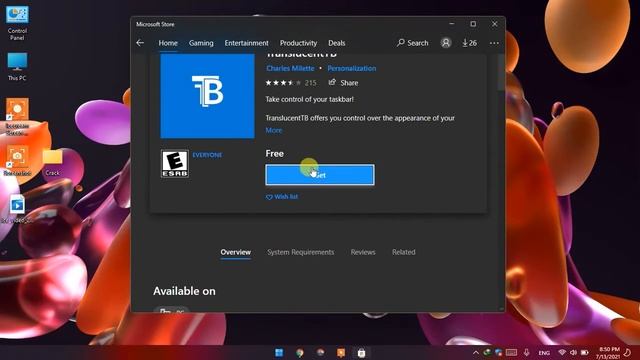The image size is (640, 360).
Task: Open the three-dot See more menu
Action: (494, 43)
